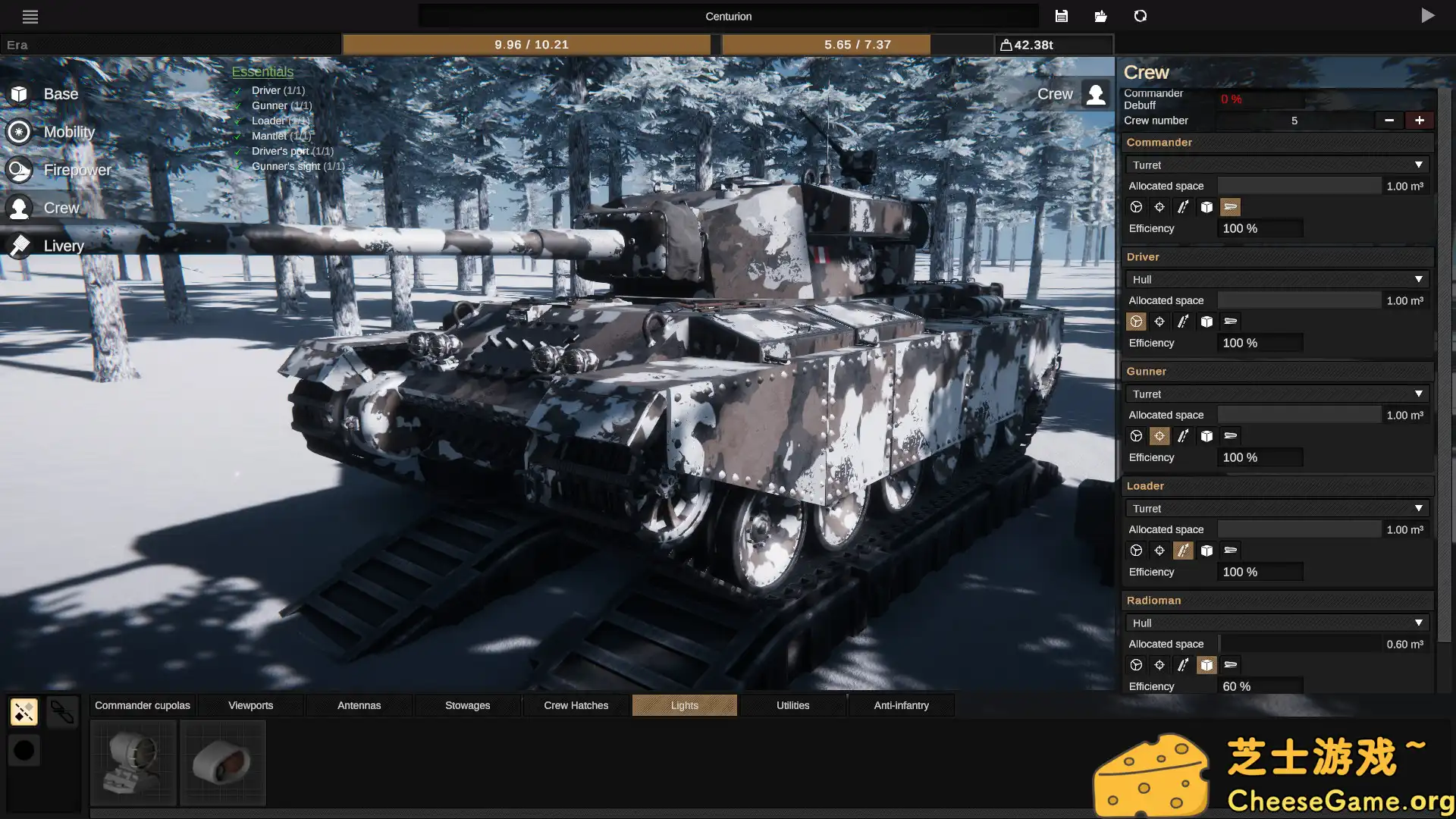Viewport: 1456px width, 819px height.
Task: Decrease crew number with minus button
Action: coord(1389,120)
